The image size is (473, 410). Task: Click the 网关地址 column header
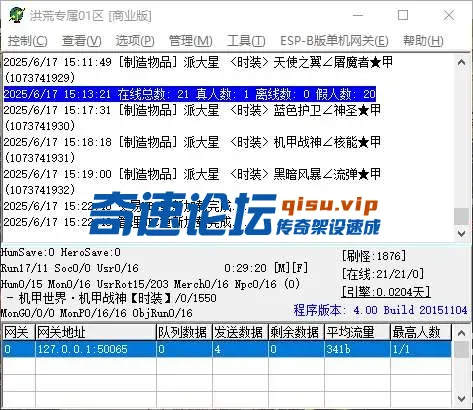click(x=96, y=332)
